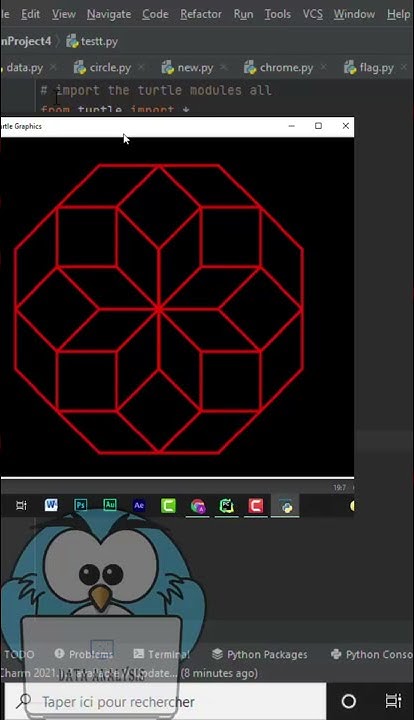Click the Task View icon in recorded taskbar

(x=21, y=506)
